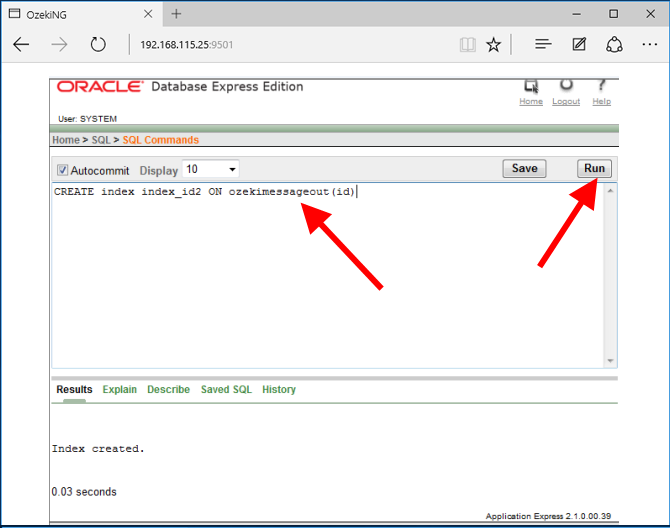The height and width of the screenshot is (528, 670).
Task: Switch to the Results tab
Action: pos(74,390)
